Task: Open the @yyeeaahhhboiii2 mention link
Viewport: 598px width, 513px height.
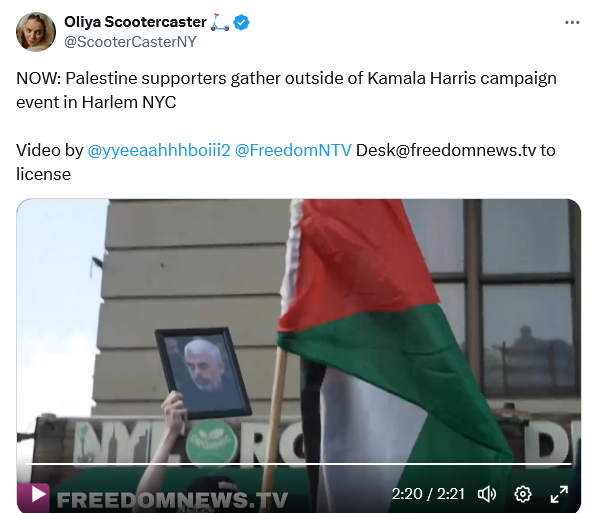Action: click(x=159, y=150)
